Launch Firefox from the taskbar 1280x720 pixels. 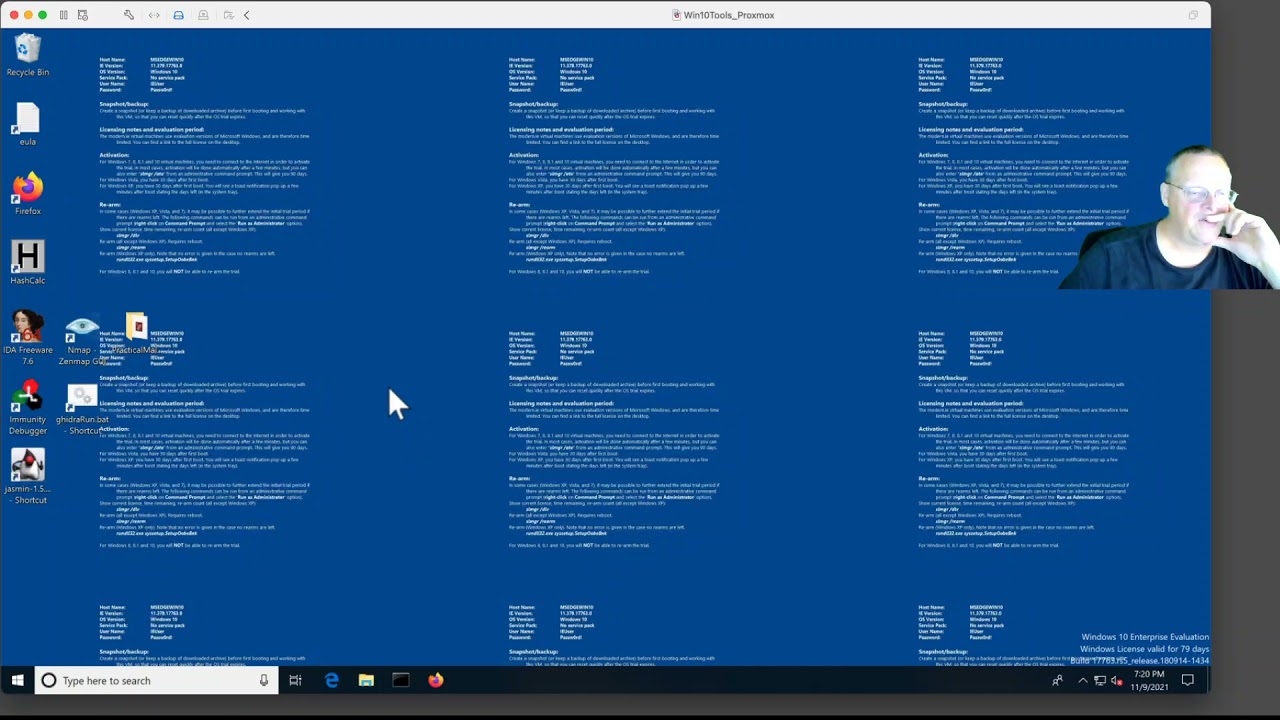pyautogui.click(x=436, y=681)
